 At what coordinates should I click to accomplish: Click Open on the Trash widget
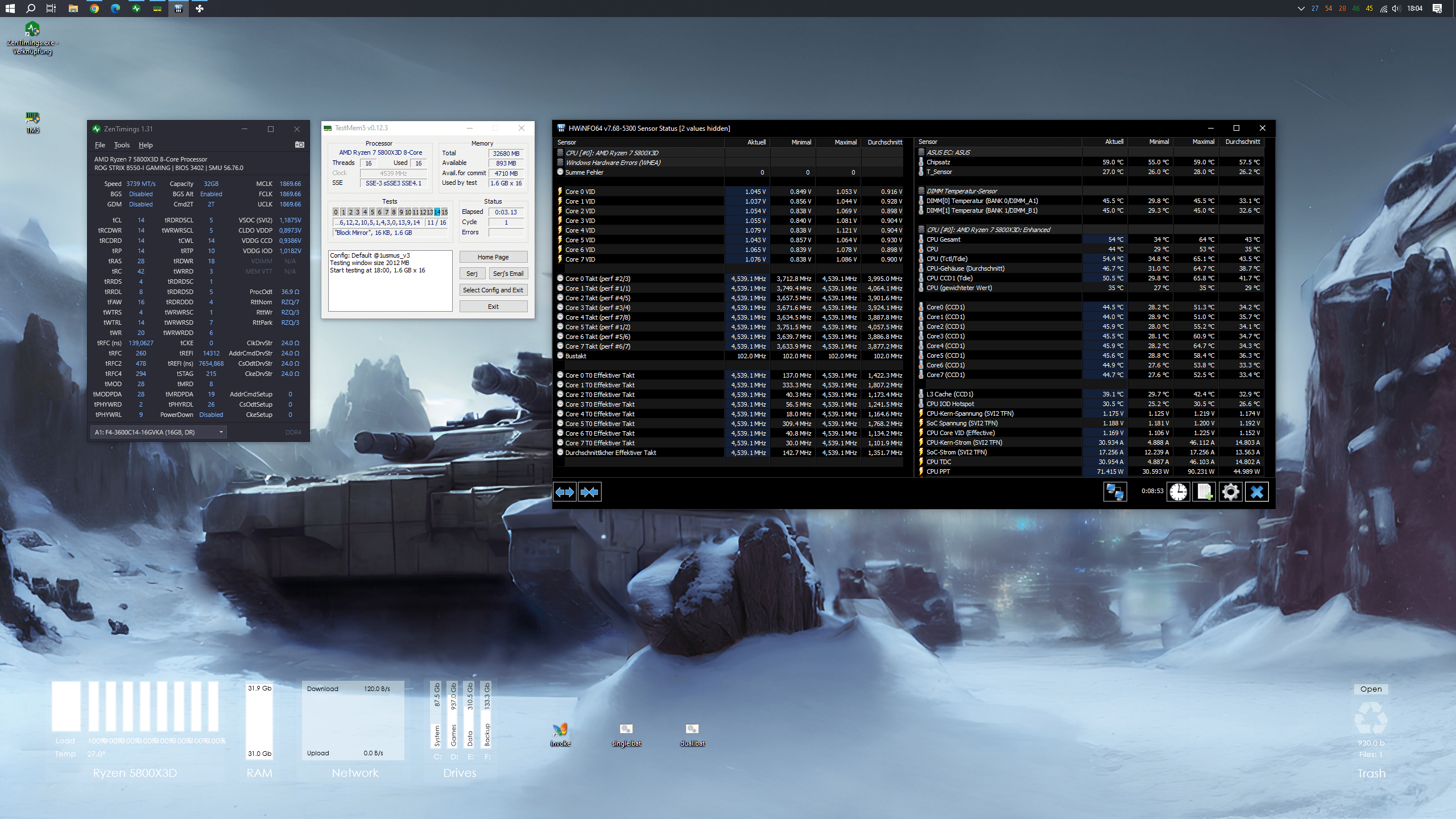click(1371, 689)
